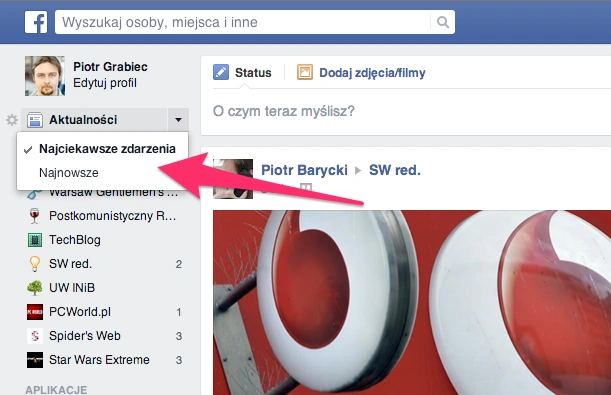The height and width of the screenshot is (395, 611).
Task: Open Piotr Grabiec profile picture
Action: (45, 76)
